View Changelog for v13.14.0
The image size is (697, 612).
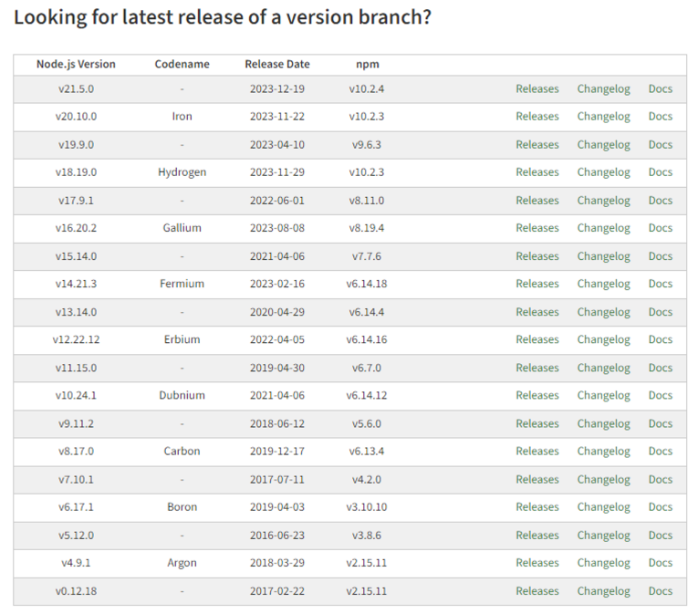(x=604, y=313)
